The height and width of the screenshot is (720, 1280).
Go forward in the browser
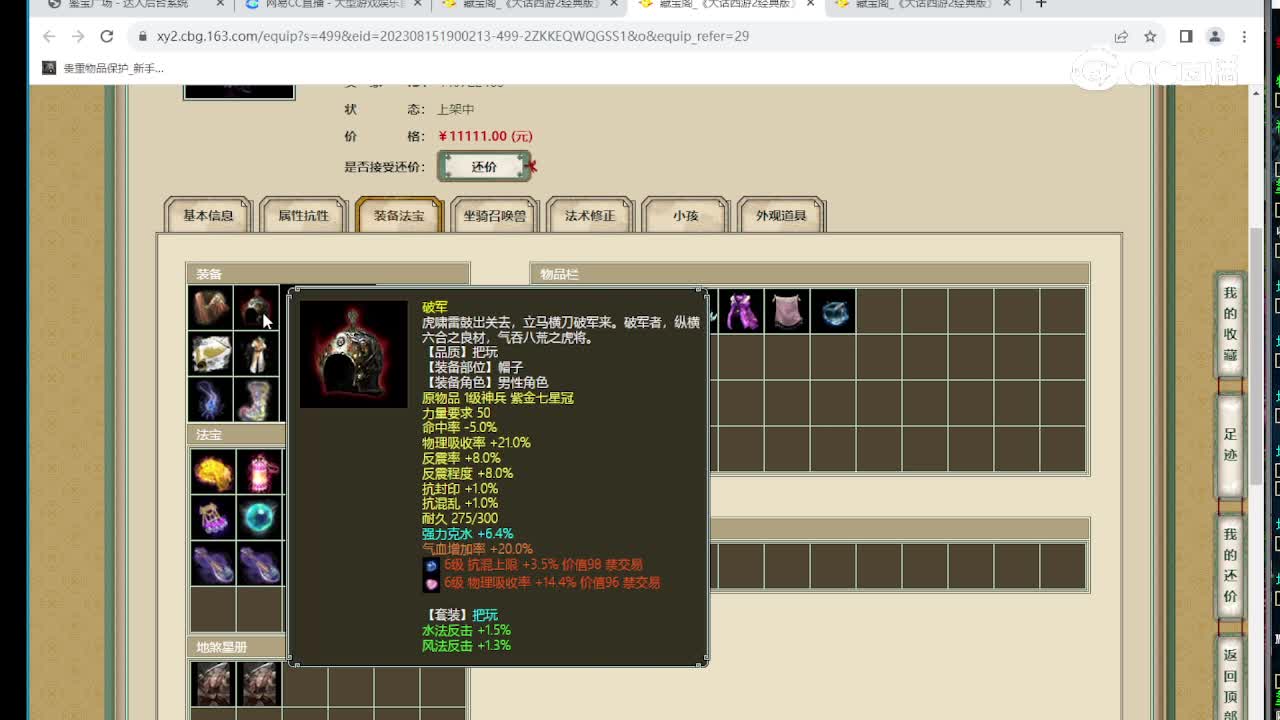(x=78, y=36)
